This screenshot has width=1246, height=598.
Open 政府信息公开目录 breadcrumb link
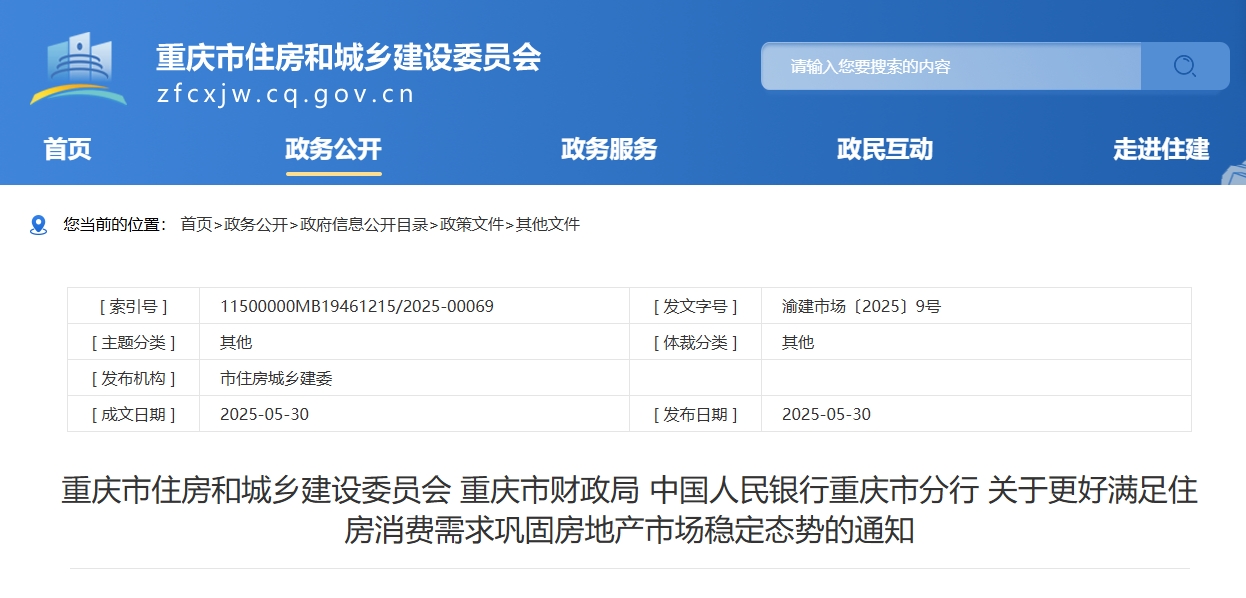tap(364, 225)
